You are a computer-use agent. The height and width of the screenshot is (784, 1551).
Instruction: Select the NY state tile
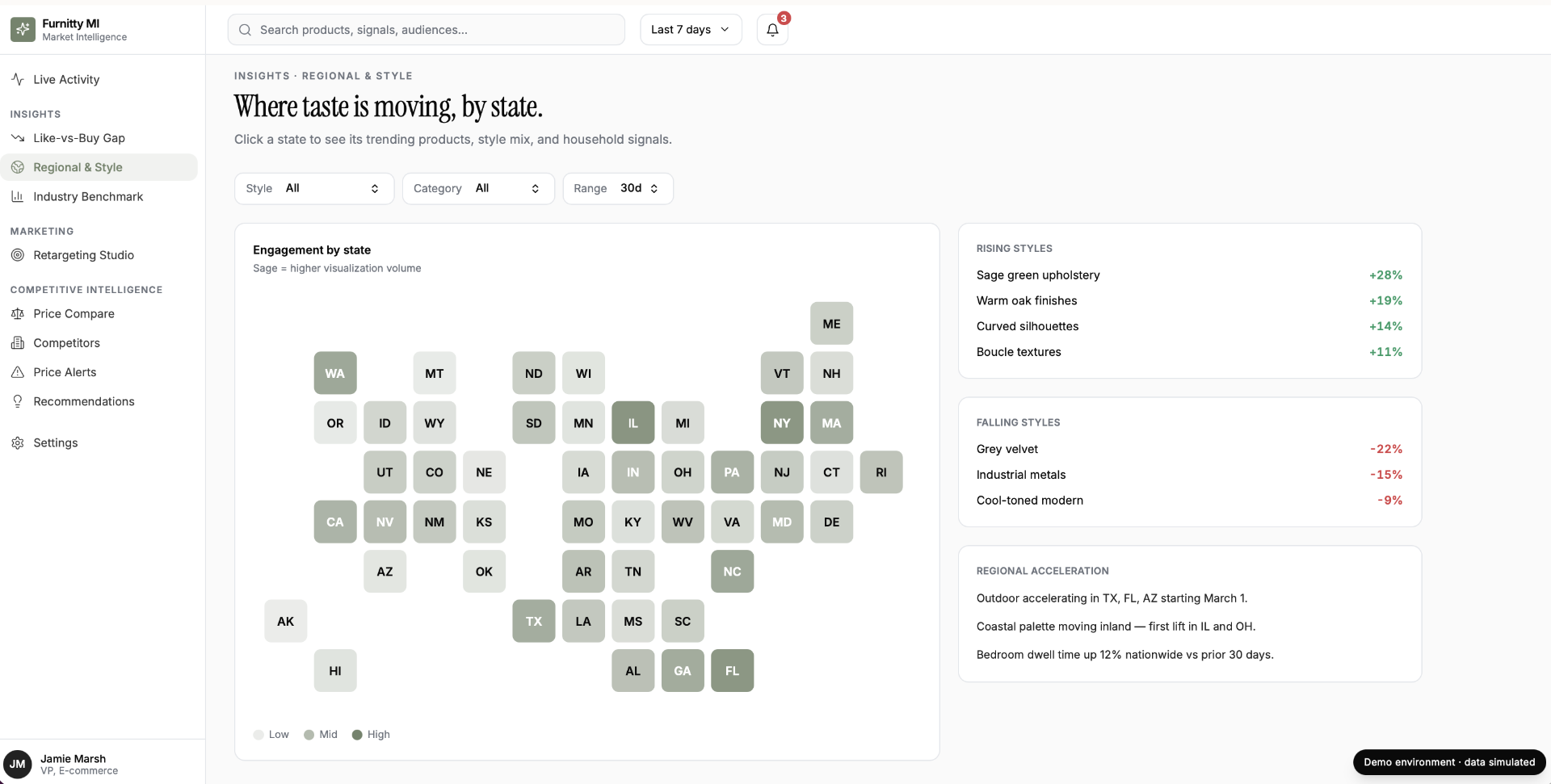(782, 422)
